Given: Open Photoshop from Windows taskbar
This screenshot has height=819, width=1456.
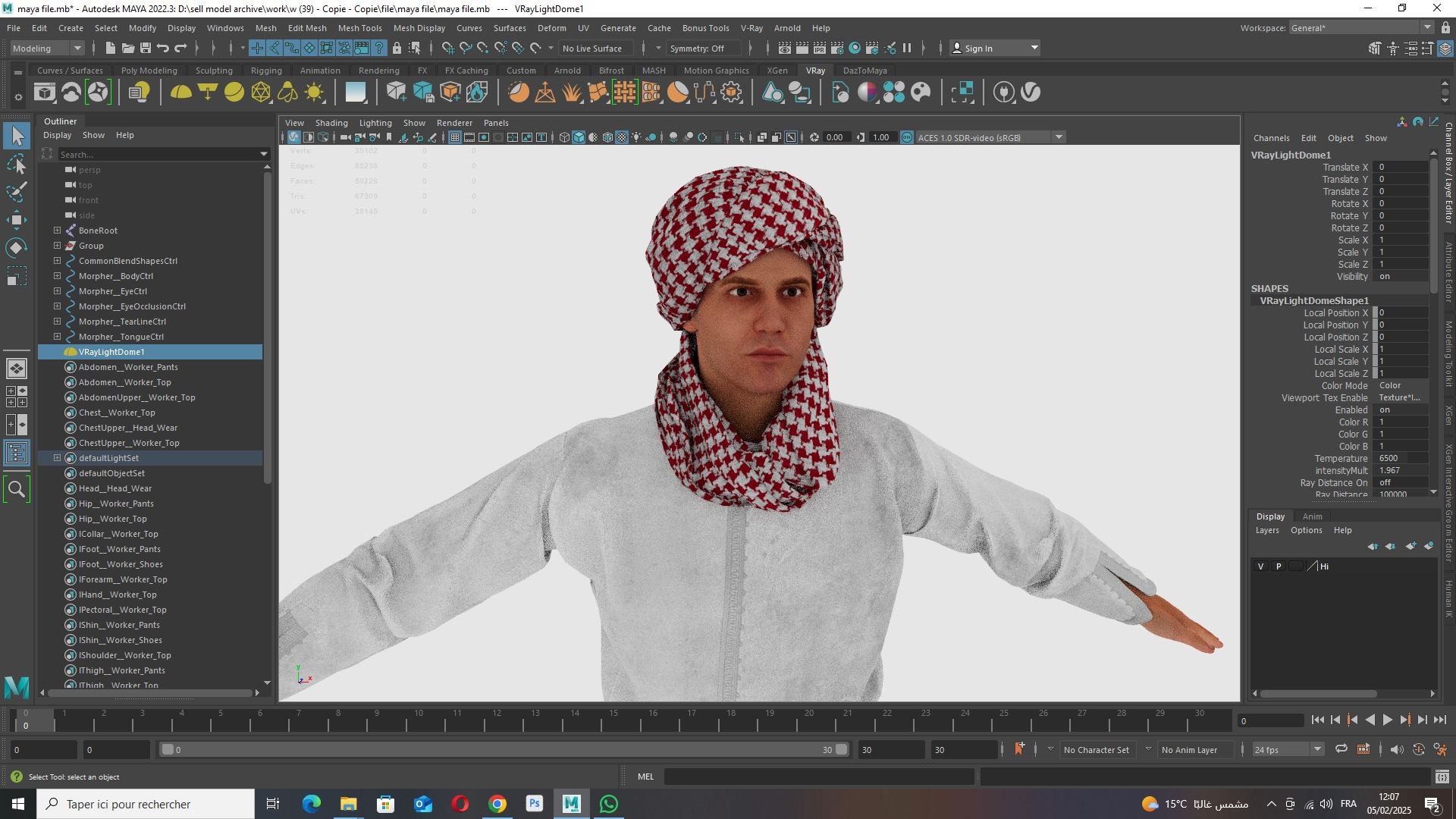Looking at the screenshot, I should [535, 804].
